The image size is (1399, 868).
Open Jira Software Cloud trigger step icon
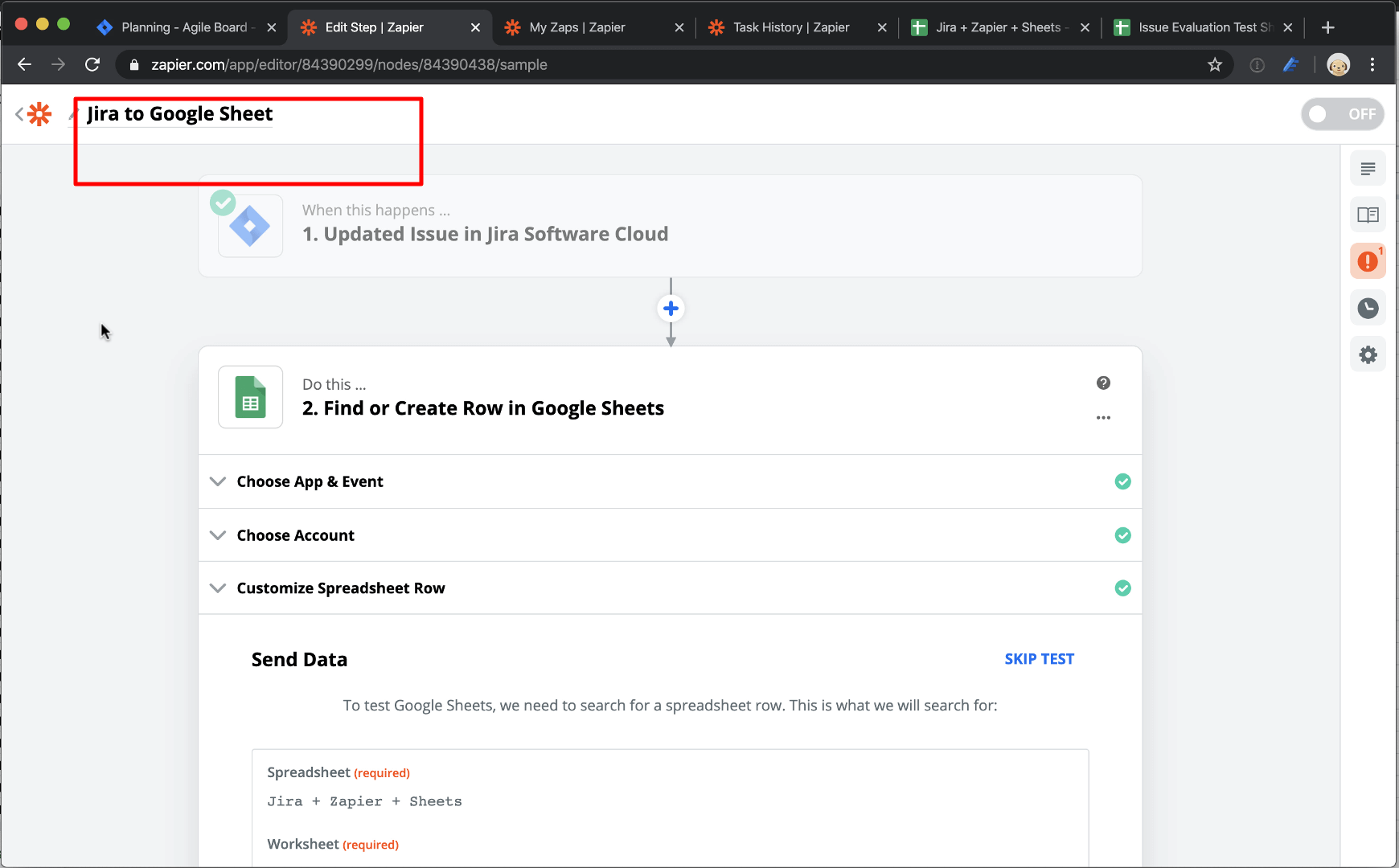[x=250, y=227]
